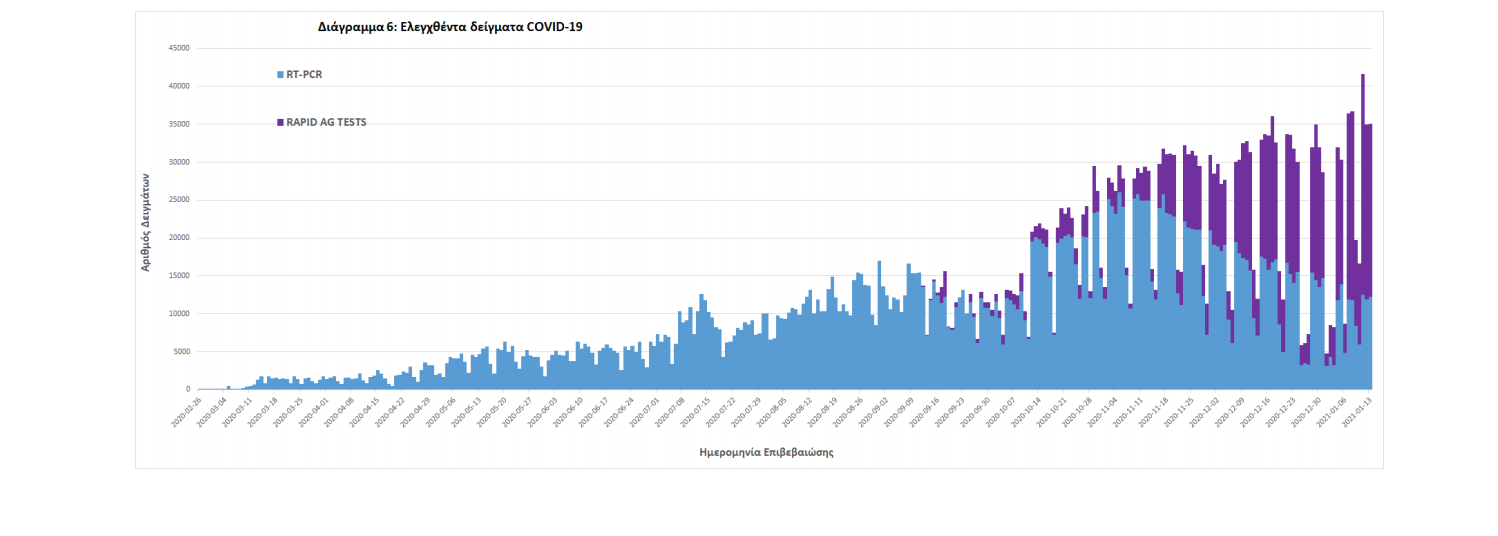
Task: Select the horizontal axis title 'Ημερομηνία Επιβεβαίωσης'
Action: [766, 452]
